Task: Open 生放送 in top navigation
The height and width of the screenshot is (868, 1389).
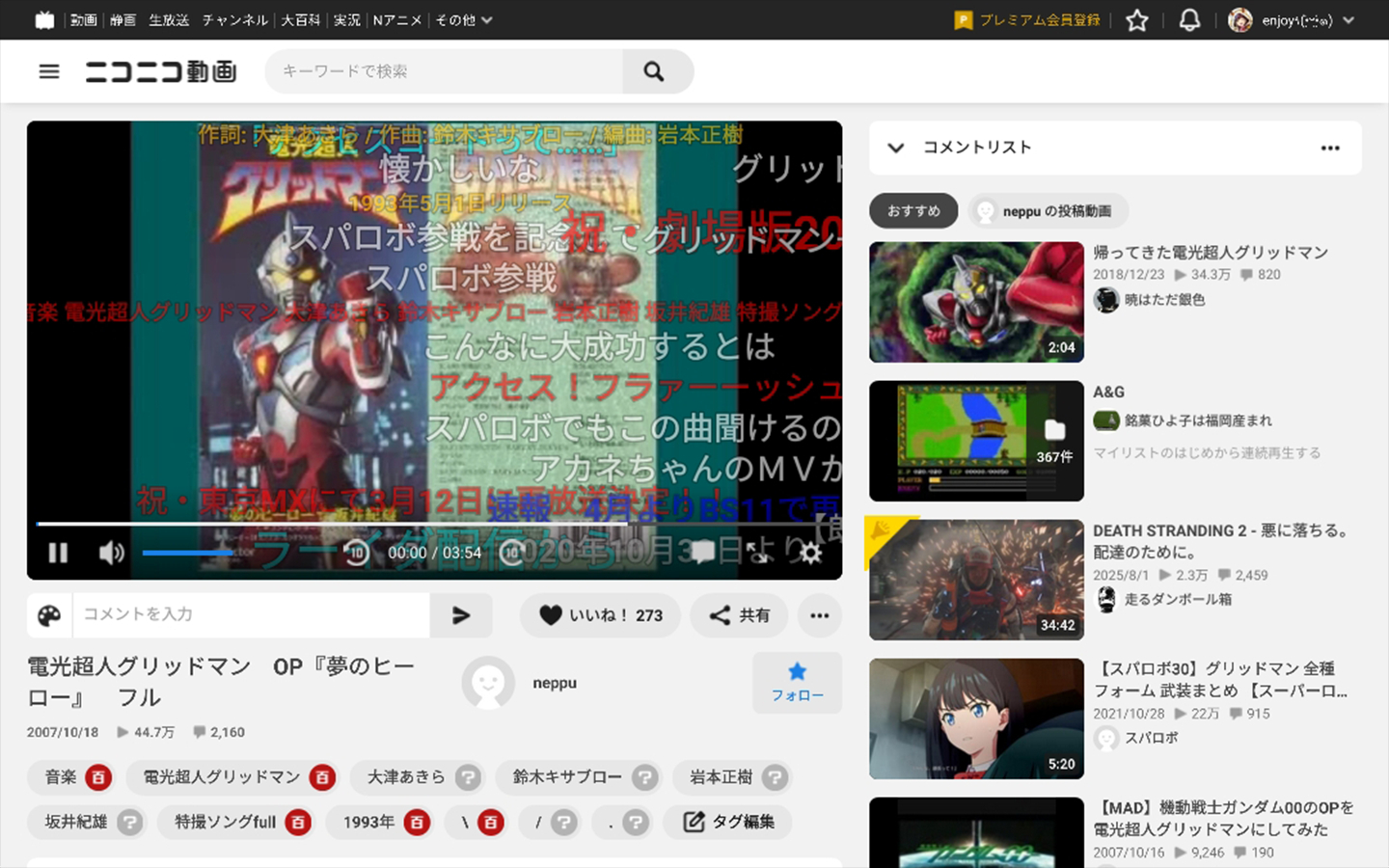Action: pyautogui.click(x=169, y=19)
